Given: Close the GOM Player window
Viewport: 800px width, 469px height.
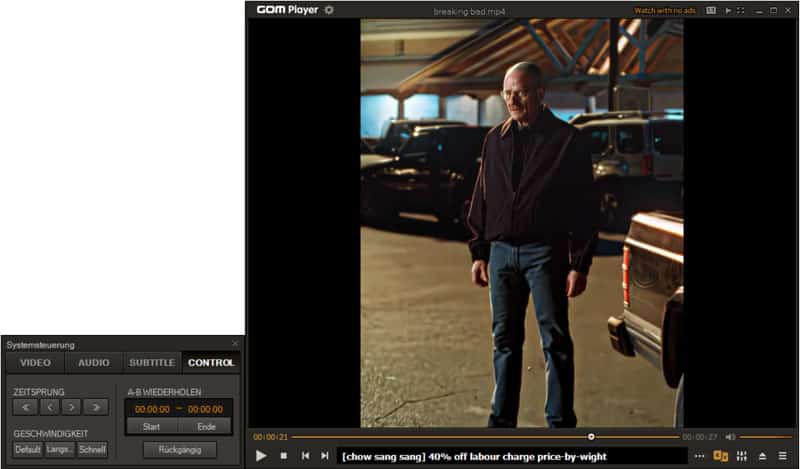Looking at the screenshot, I should point(788,10).
